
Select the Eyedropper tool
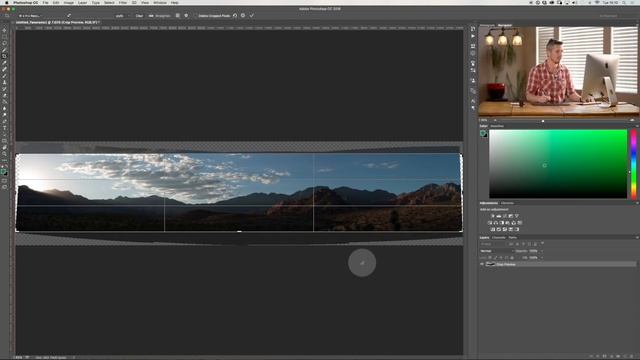point(4,62)
